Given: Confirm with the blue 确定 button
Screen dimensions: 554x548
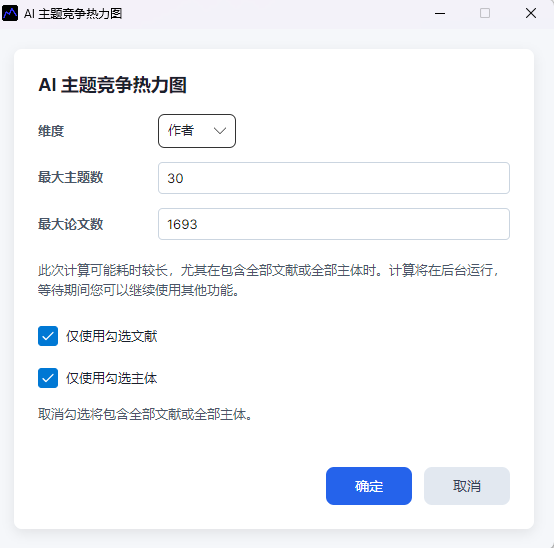Looking at the screenshot, I should point(369,486).
